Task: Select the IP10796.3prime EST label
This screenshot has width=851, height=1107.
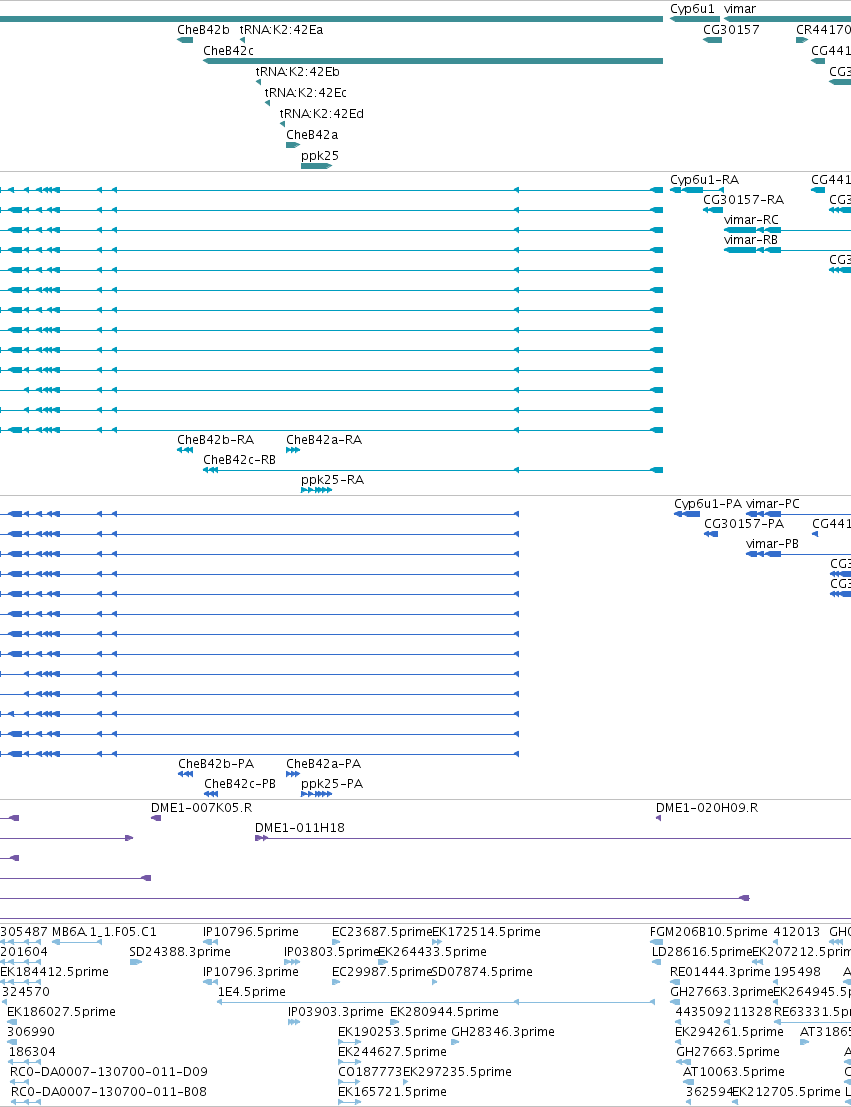Action: (251, 972)
